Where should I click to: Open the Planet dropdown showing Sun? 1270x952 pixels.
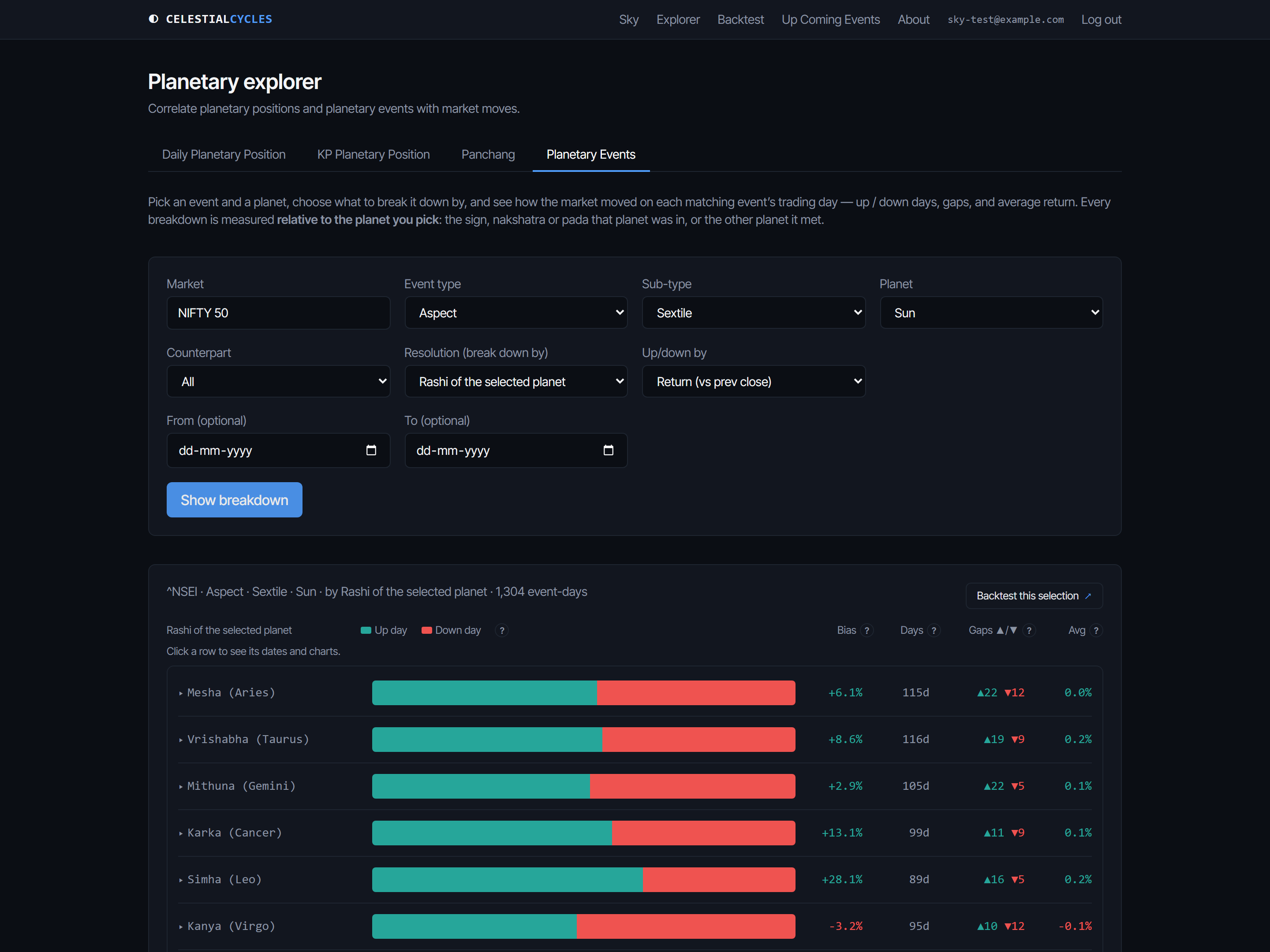click(991, 313)
